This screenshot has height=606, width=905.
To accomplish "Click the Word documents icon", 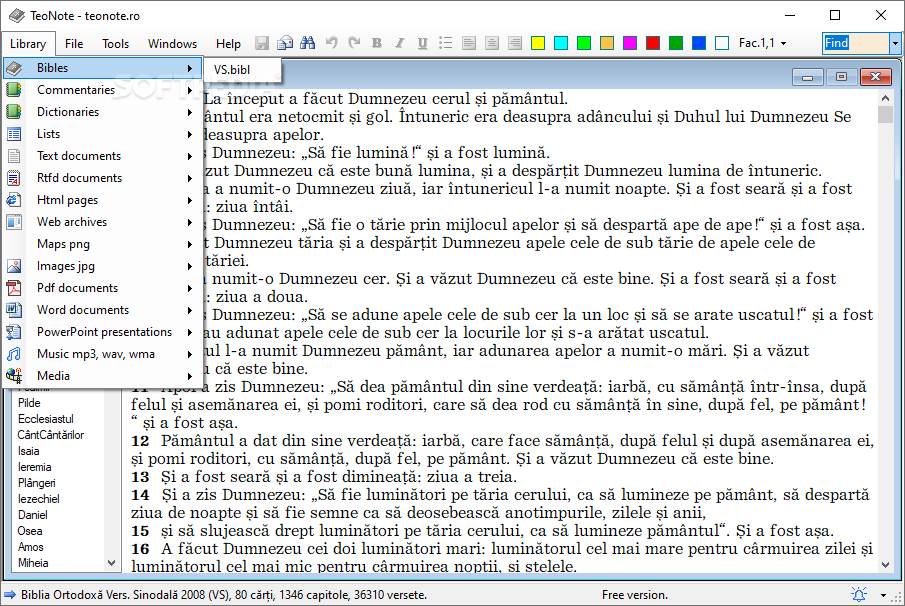I will [14, 310].
